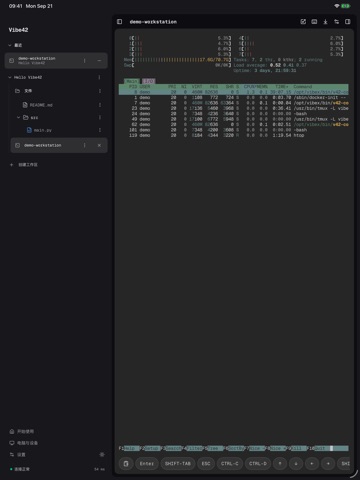360x480 pixels.
Task: Click the Wi-Fi icon in the status bar
Action: point(337,6)
